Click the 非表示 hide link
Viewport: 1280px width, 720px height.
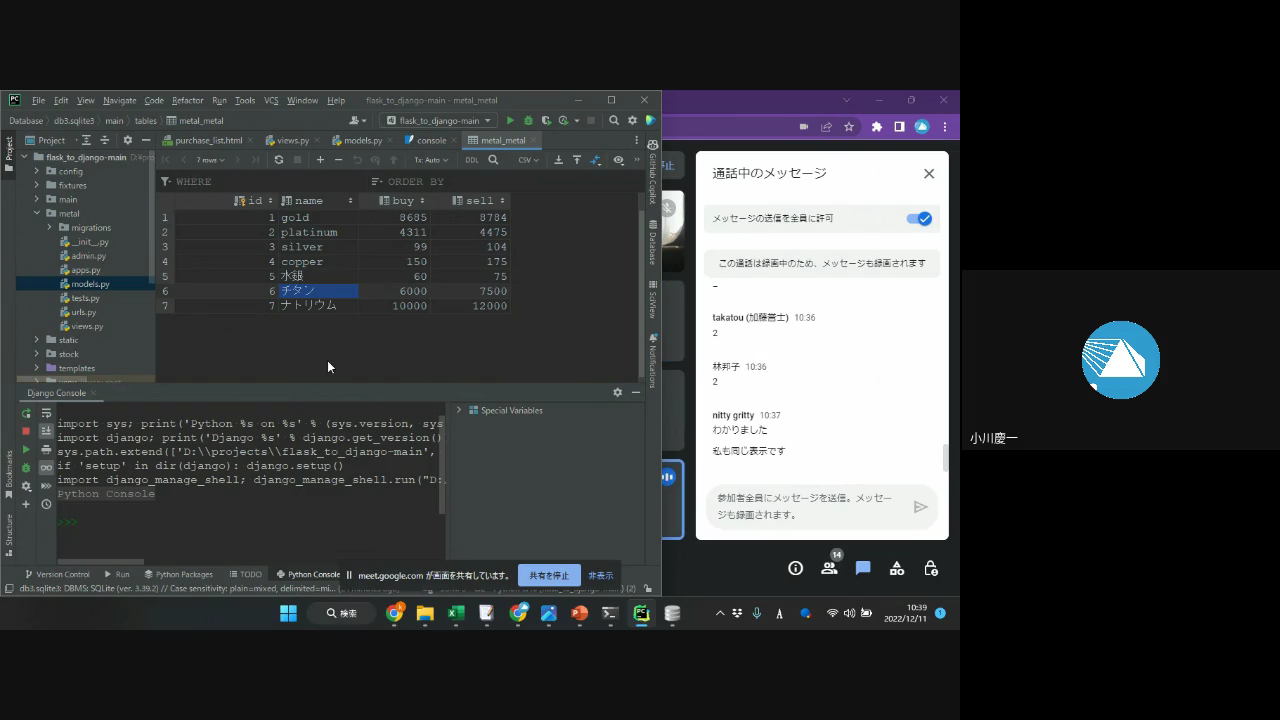point(600,575)
